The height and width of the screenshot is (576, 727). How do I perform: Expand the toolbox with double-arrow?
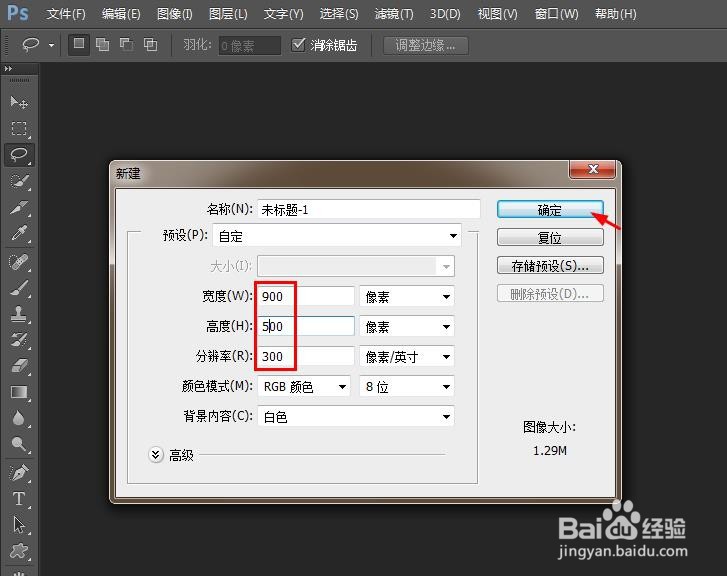click(8, 69)
